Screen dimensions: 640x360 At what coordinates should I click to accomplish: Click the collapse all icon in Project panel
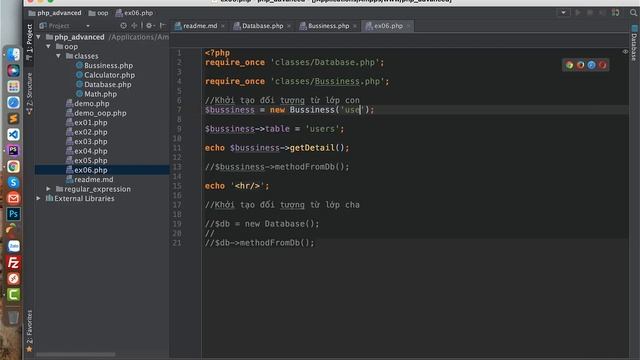point(134,26)
